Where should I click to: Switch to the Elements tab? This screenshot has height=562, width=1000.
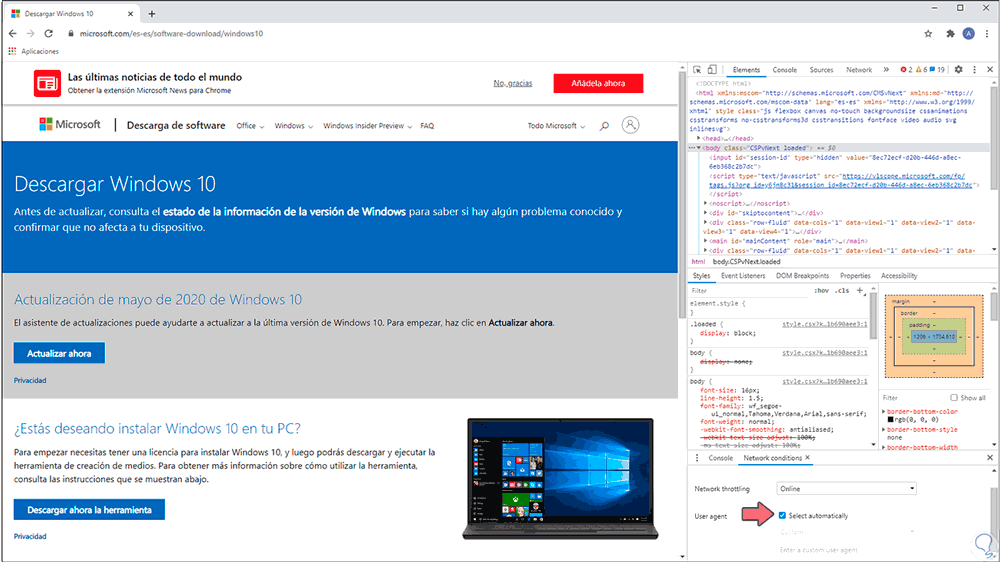pyautogui.click(x=746, y=70)
